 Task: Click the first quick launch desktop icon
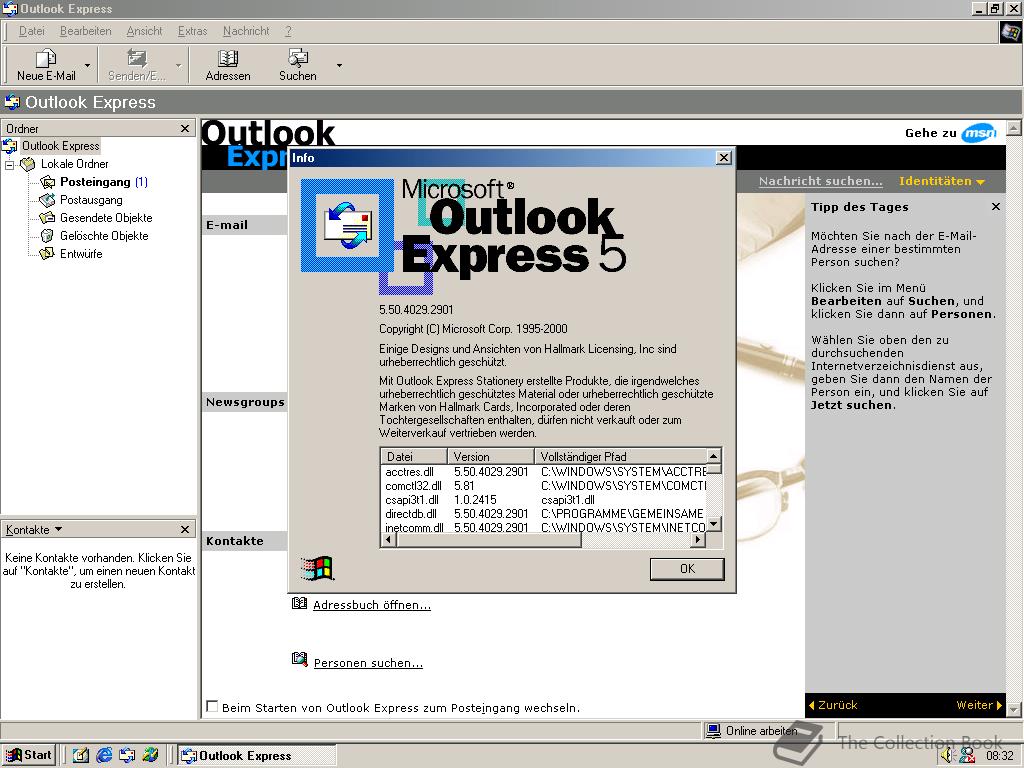click(80, 756)
